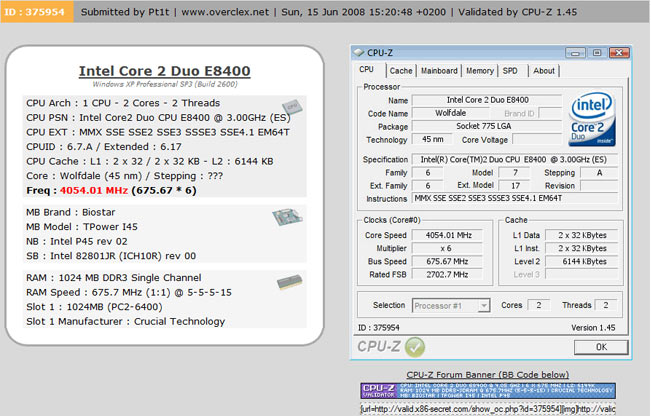Image resolution: width=651 pixels, height=416 pixels.
Task: Click the Cores count field
Action: pos(538,305)
